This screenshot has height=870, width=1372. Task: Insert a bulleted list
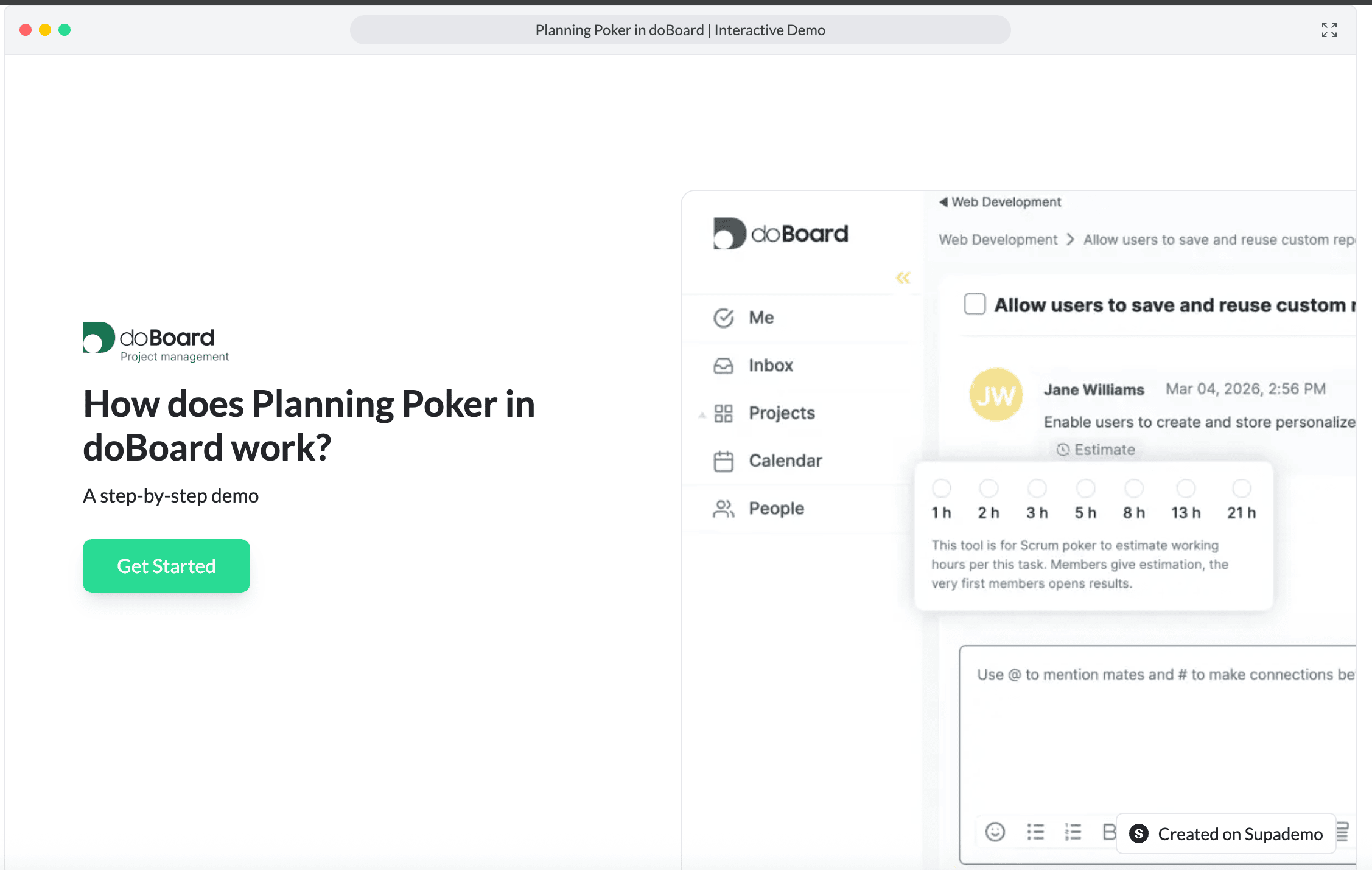tap(1035, 832)
